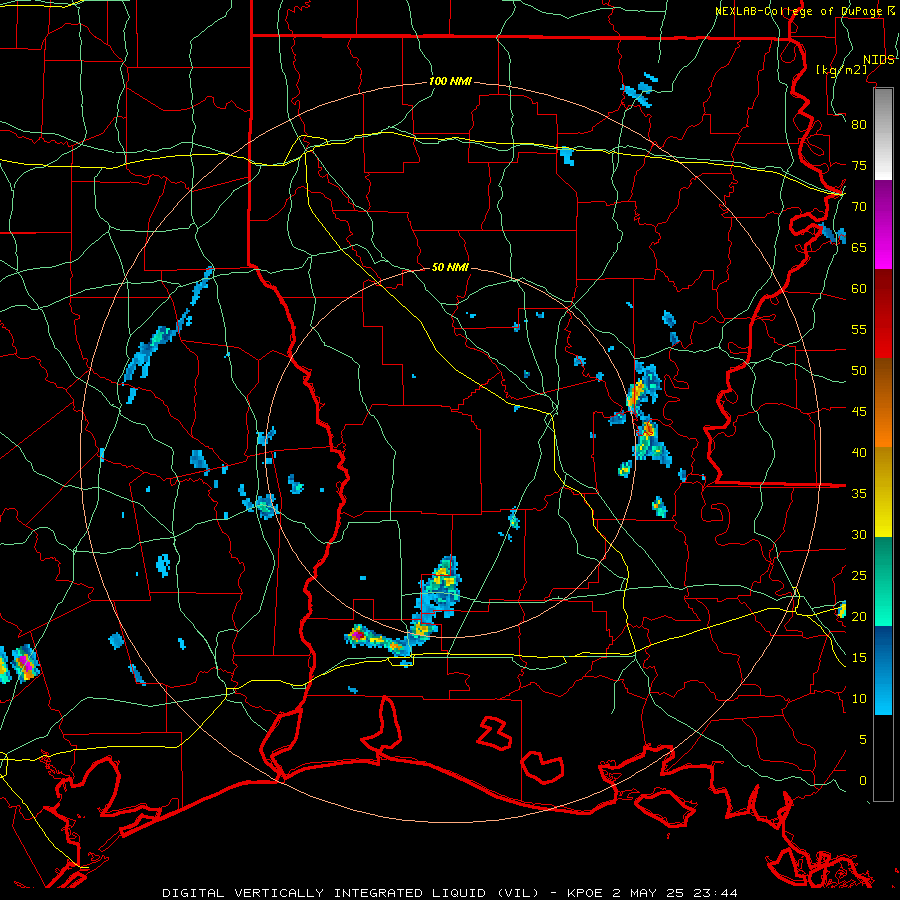900x900 pixels.
Task: Click the "NIDS" label above the color scale
Action: pyautogui.click(x=878, y=60)
